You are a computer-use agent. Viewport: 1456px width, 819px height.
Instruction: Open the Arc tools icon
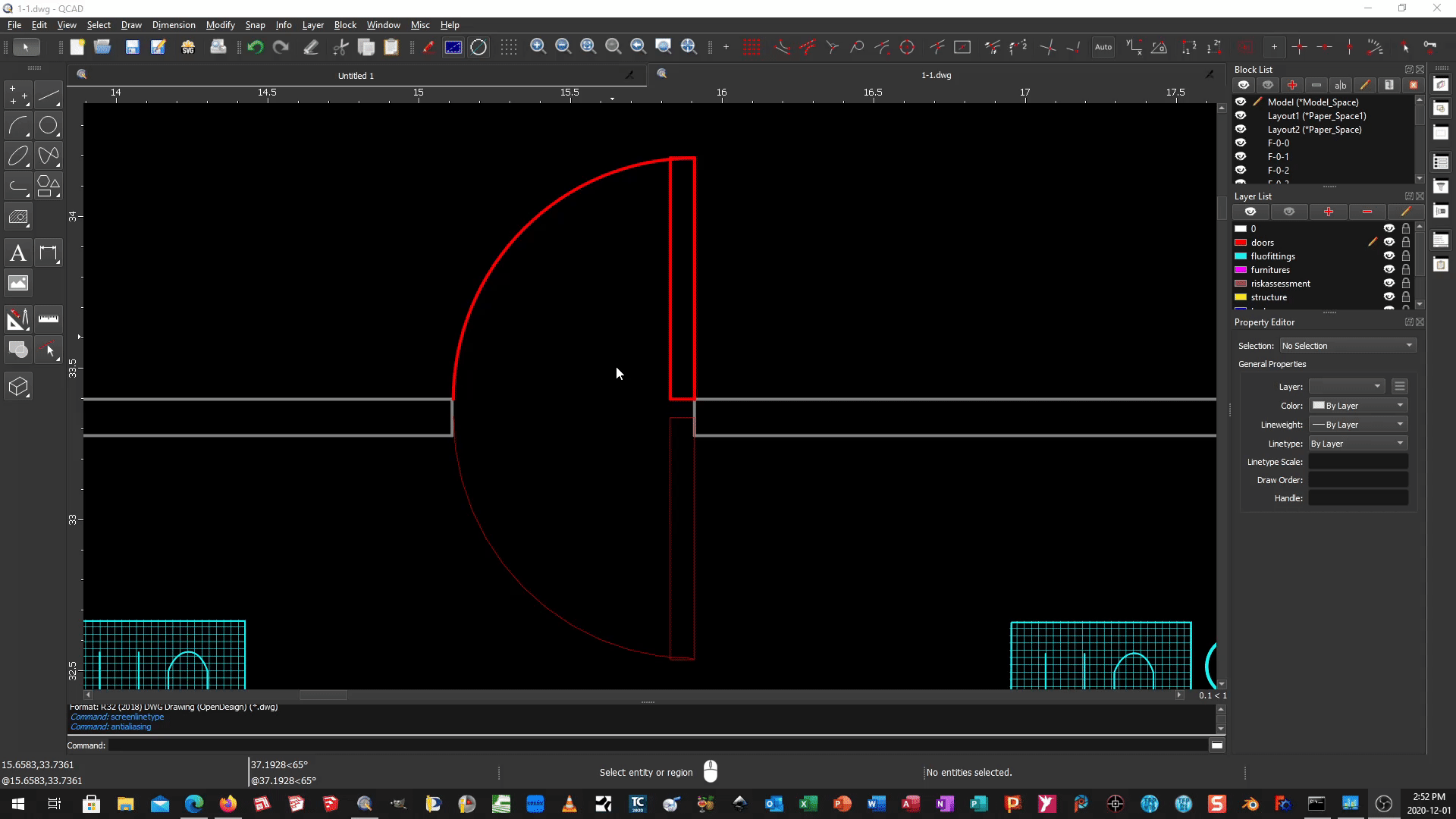[x=18, y=126]
